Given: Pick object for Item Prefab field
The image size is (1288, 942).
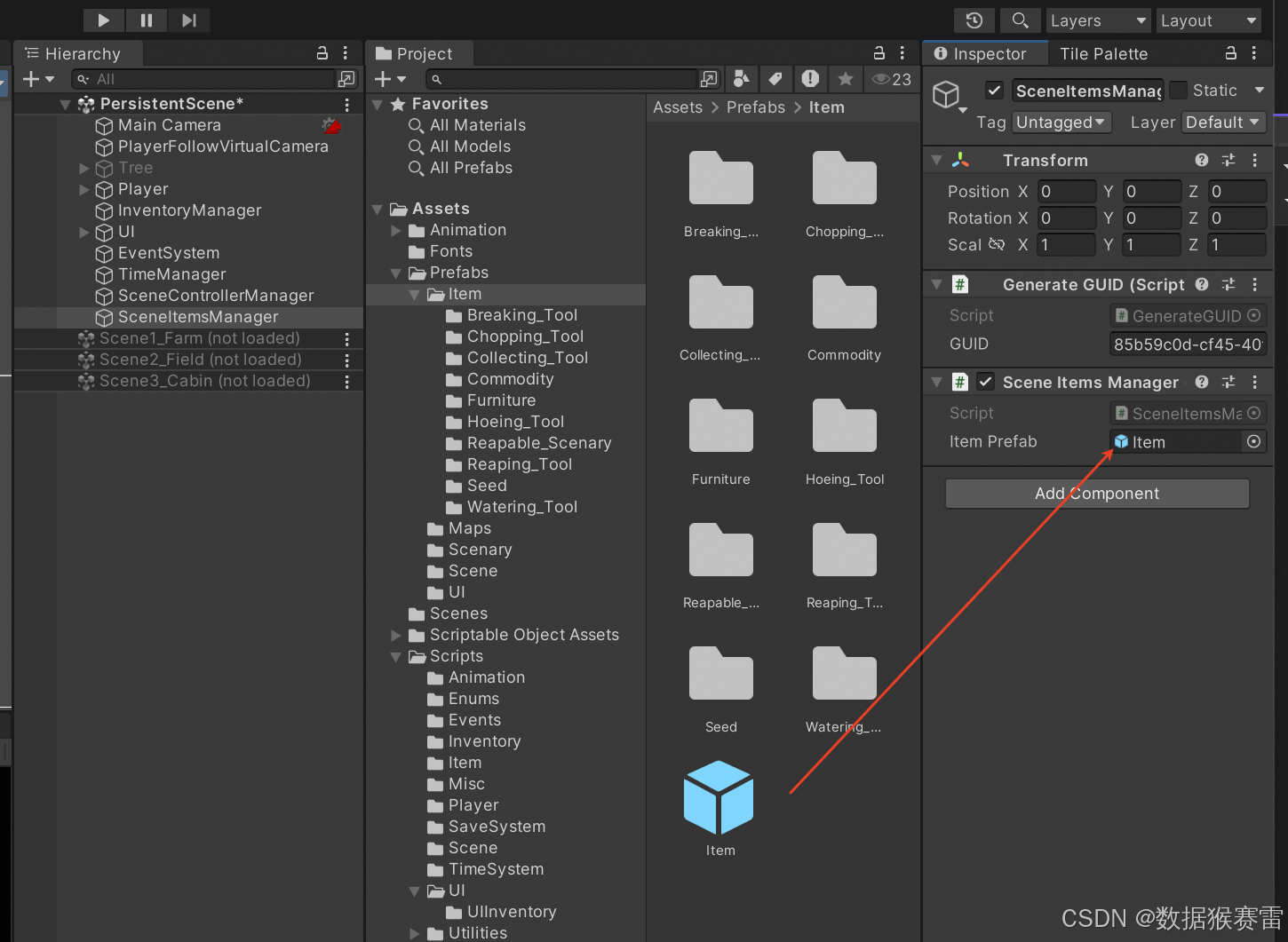Looking at the screenshot, I should 1253,441.
